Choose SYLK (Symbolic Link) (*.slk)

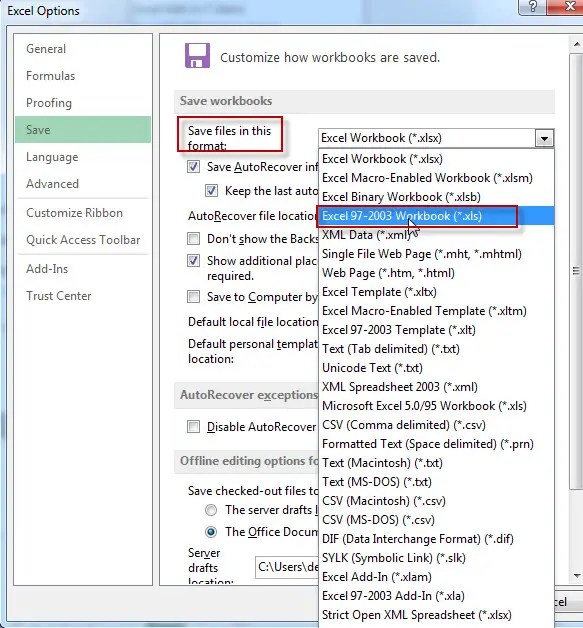(436, 558)
